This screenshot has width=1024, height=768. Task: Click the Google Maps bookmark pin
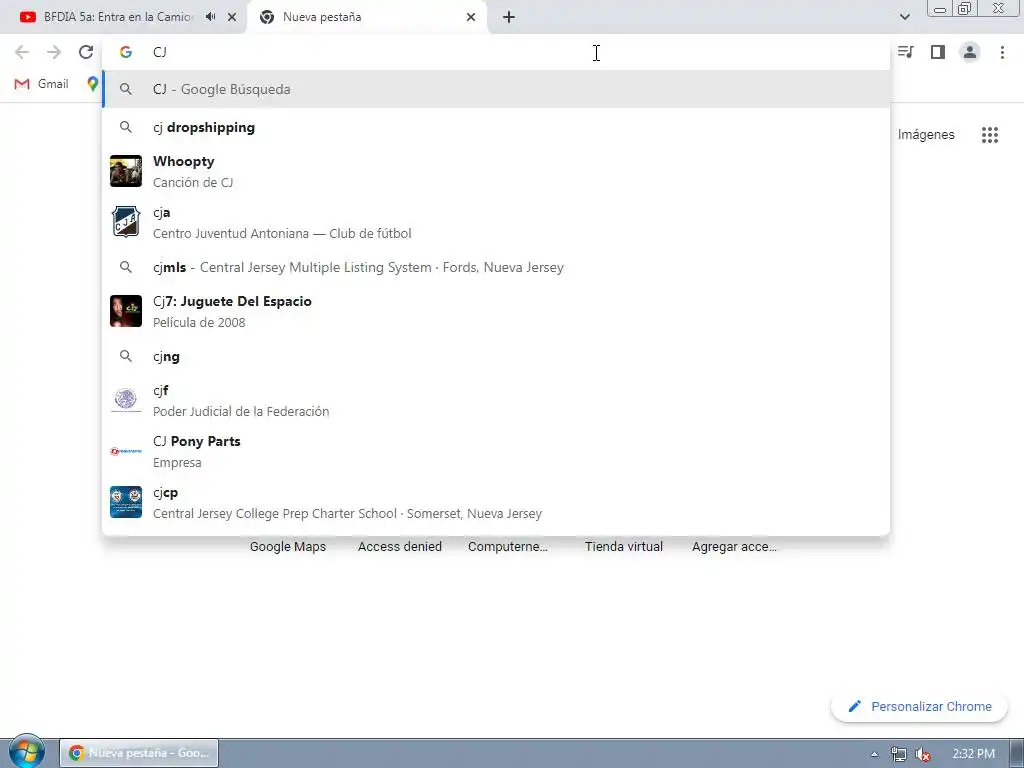click(x=93, y=84)
